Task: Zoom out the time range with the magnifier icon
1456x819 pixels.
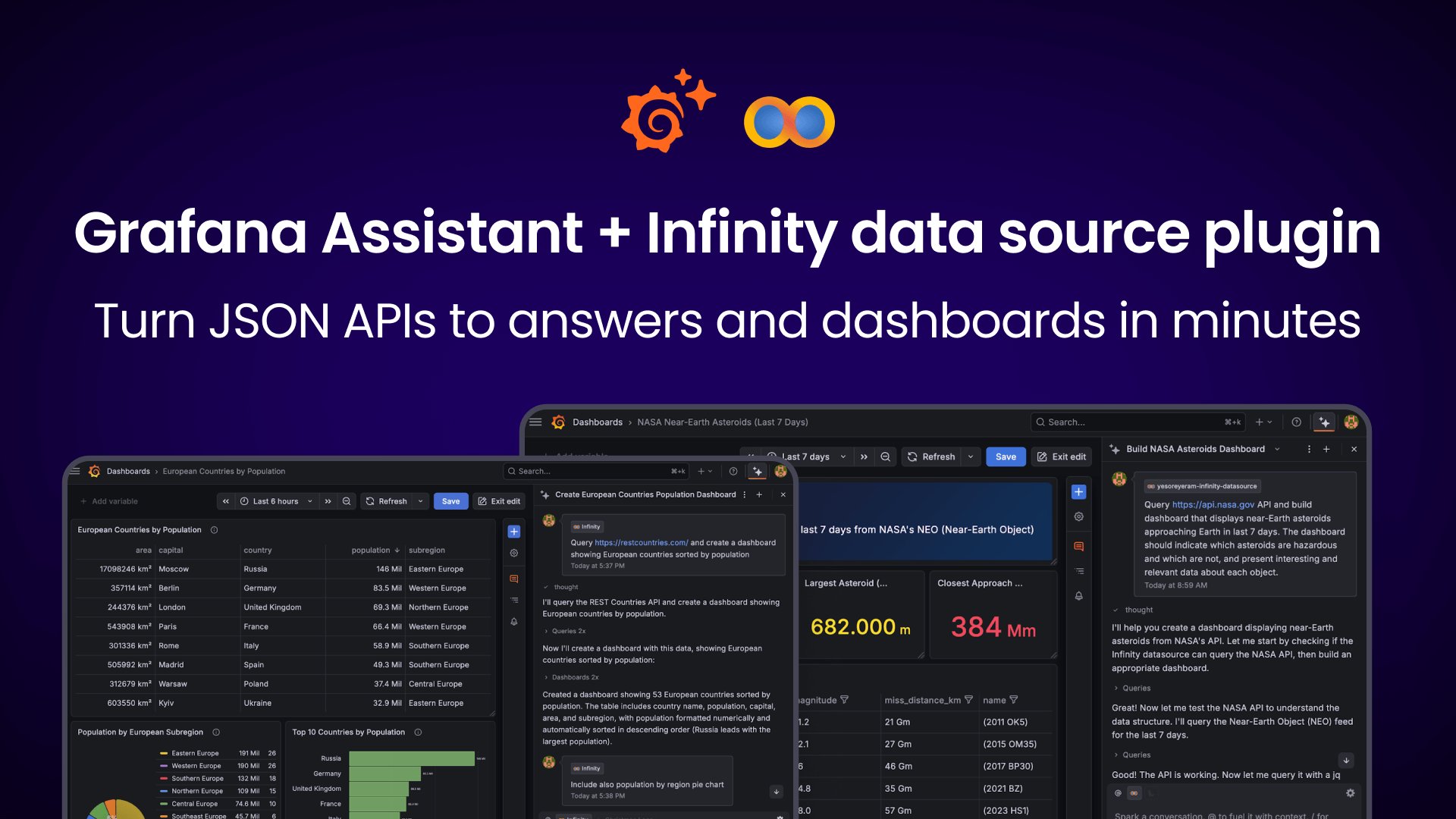Action: [885, 457]
